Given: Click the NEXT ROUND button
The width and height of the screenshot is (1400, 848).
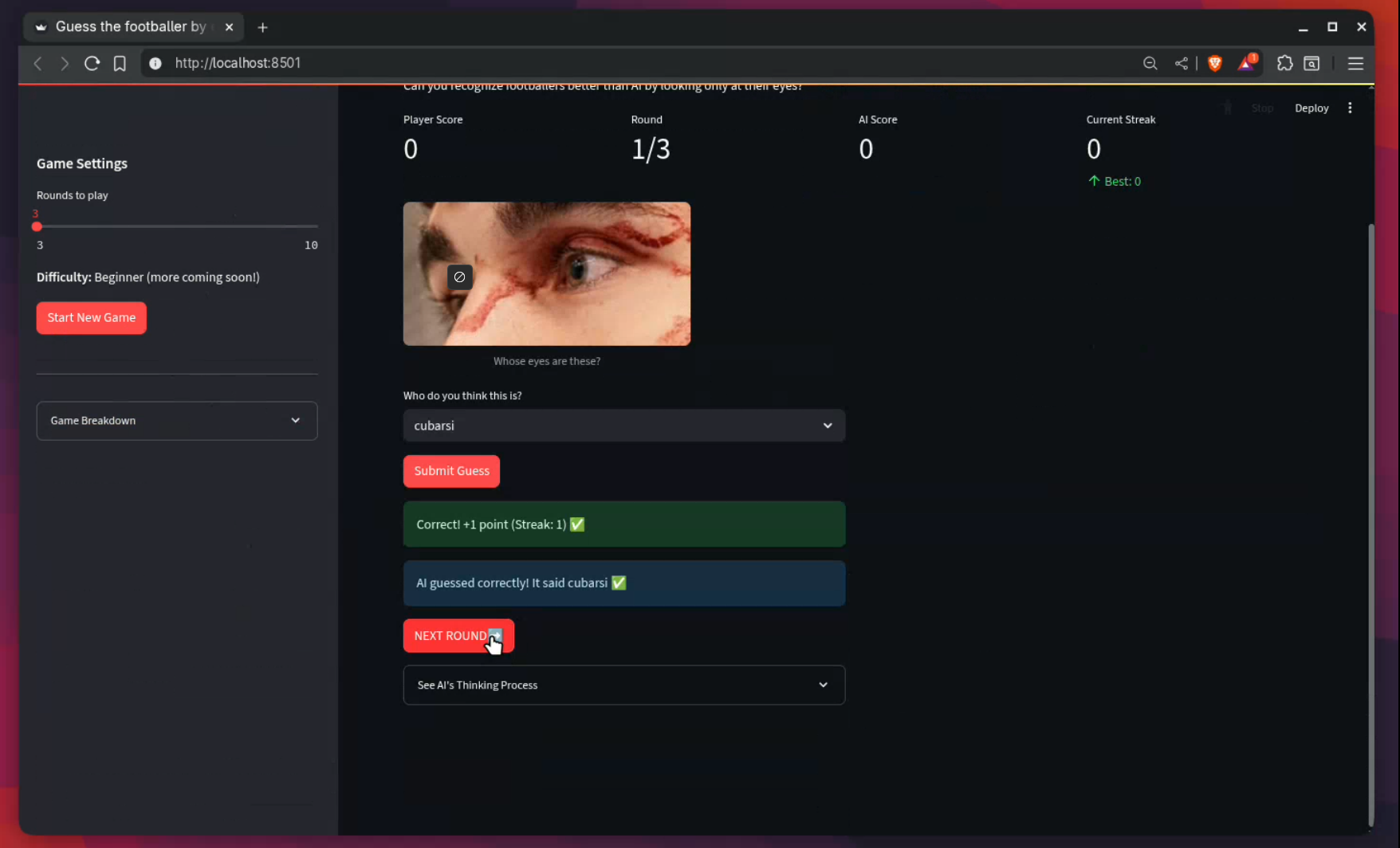Looking at the screenshot, I should coord(458,636).
